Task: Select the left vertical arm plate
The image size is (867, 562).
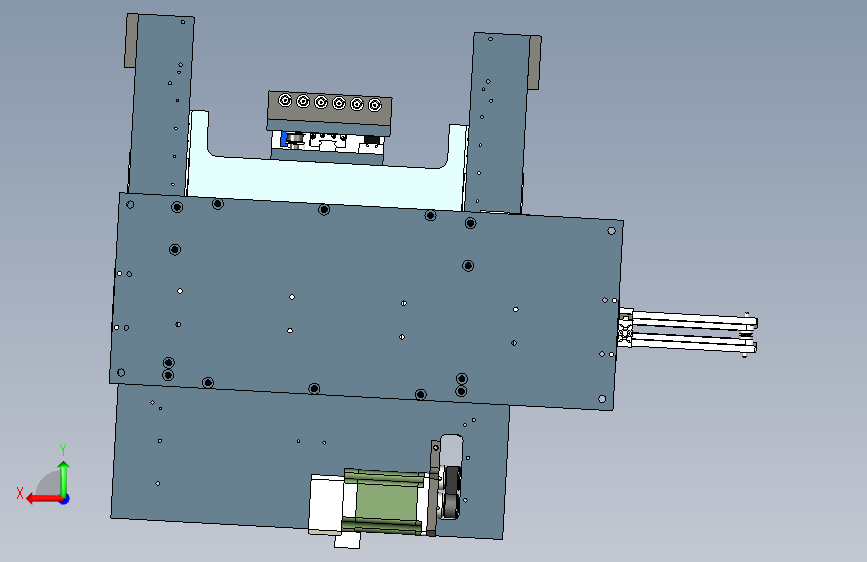Action: click(x=161, y=104)
